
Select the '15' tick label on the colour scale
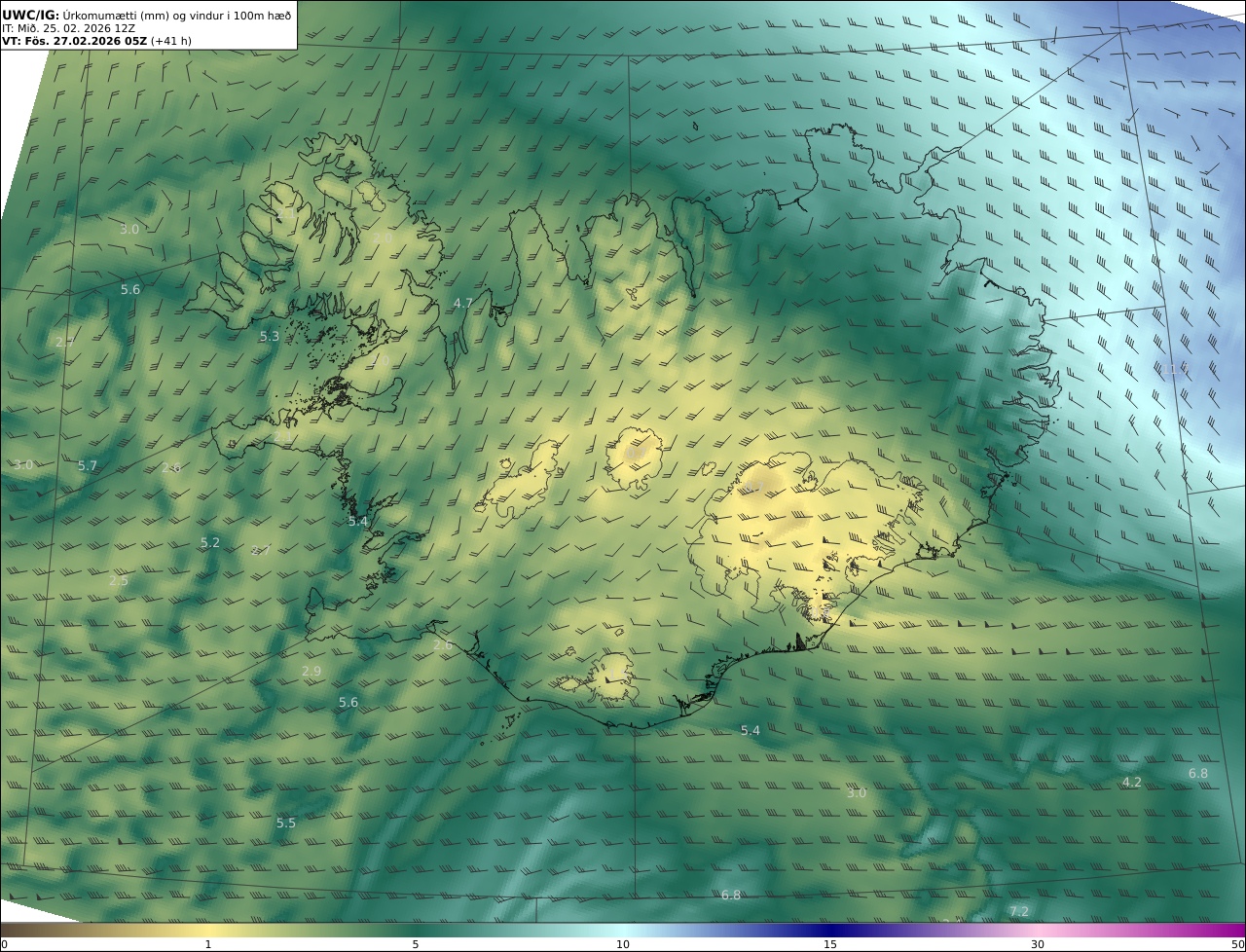830,945
